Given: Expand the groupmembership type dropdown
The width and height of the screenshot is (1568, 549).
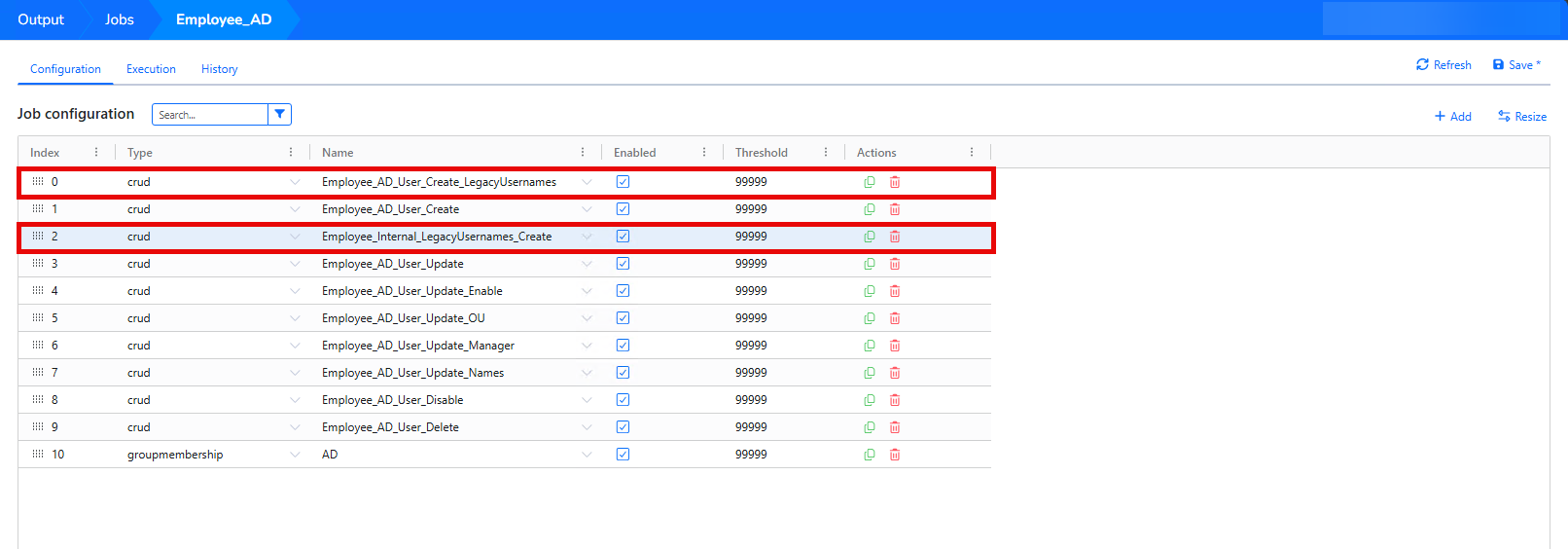Looking at the screenshot, I should [x=295, y=455].
